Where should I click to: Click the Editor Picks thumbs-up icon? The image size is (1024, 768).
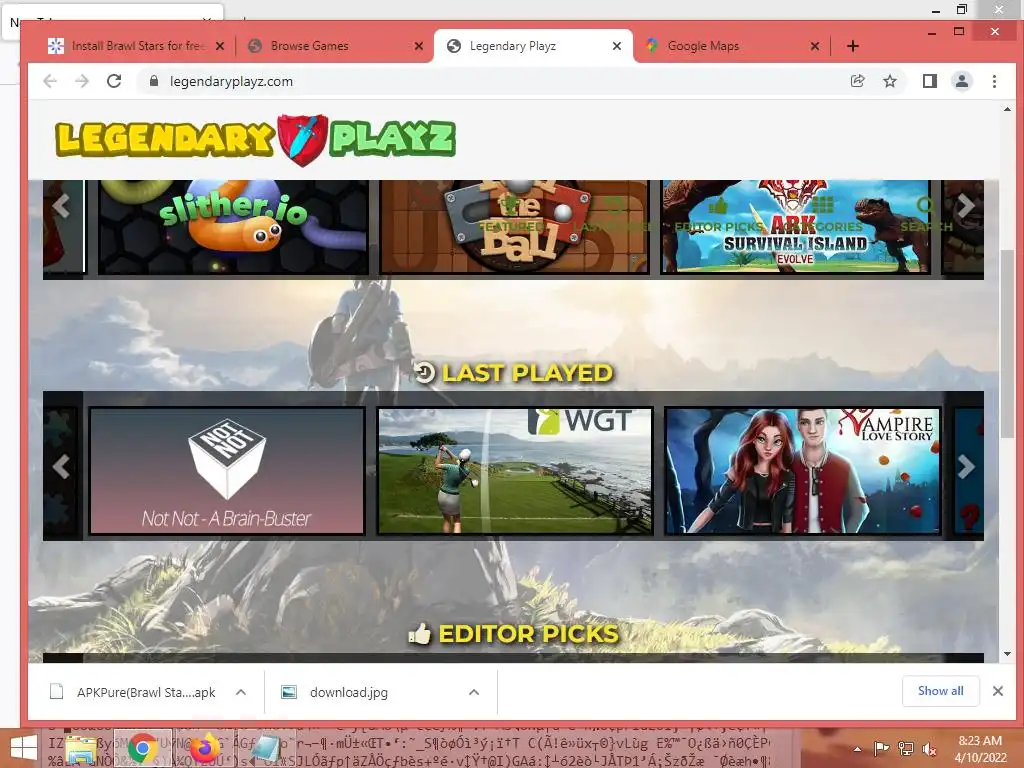point(419,633)
